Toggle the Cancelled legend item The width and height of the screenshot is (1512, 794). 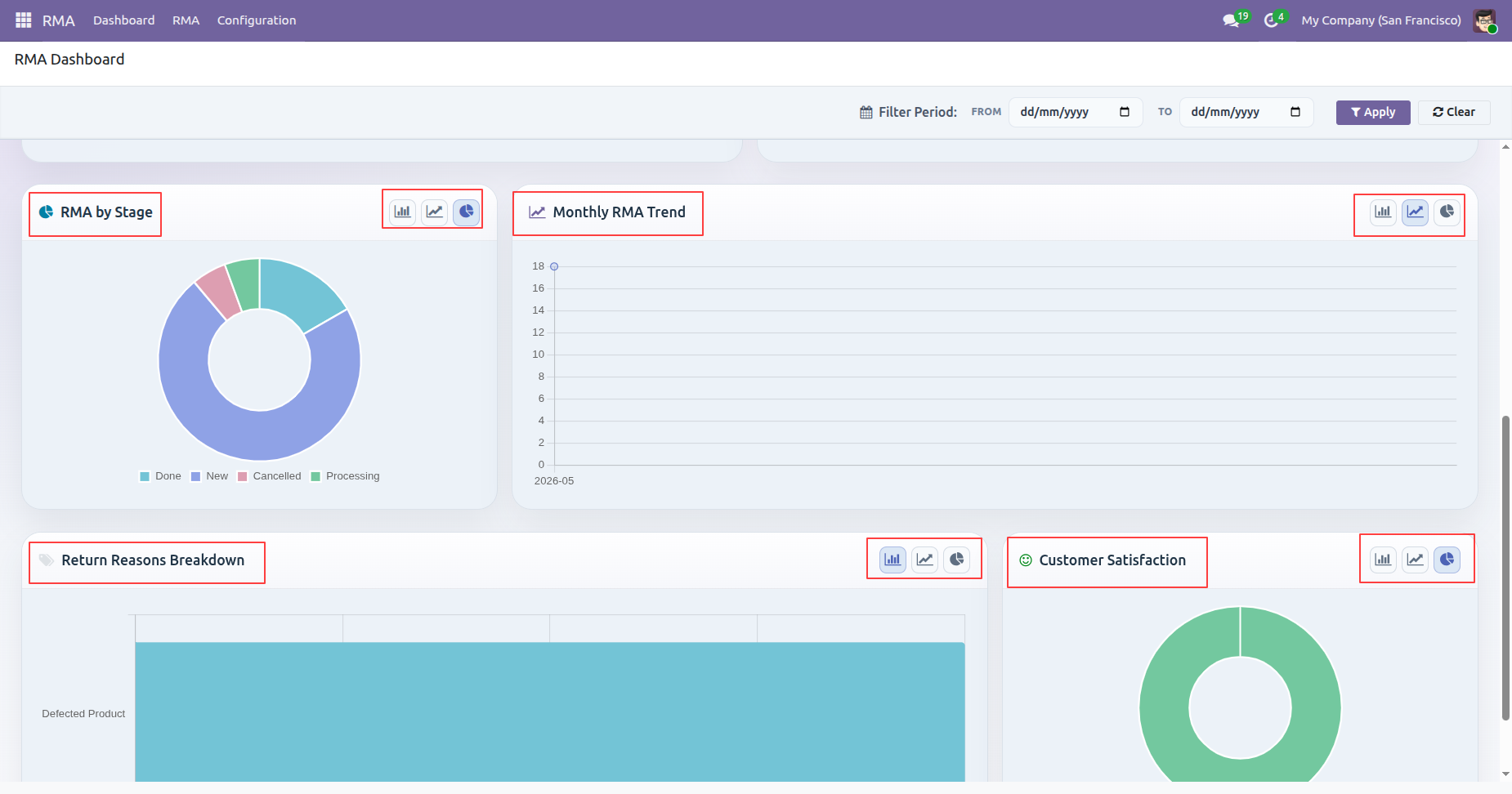(270, 476)
